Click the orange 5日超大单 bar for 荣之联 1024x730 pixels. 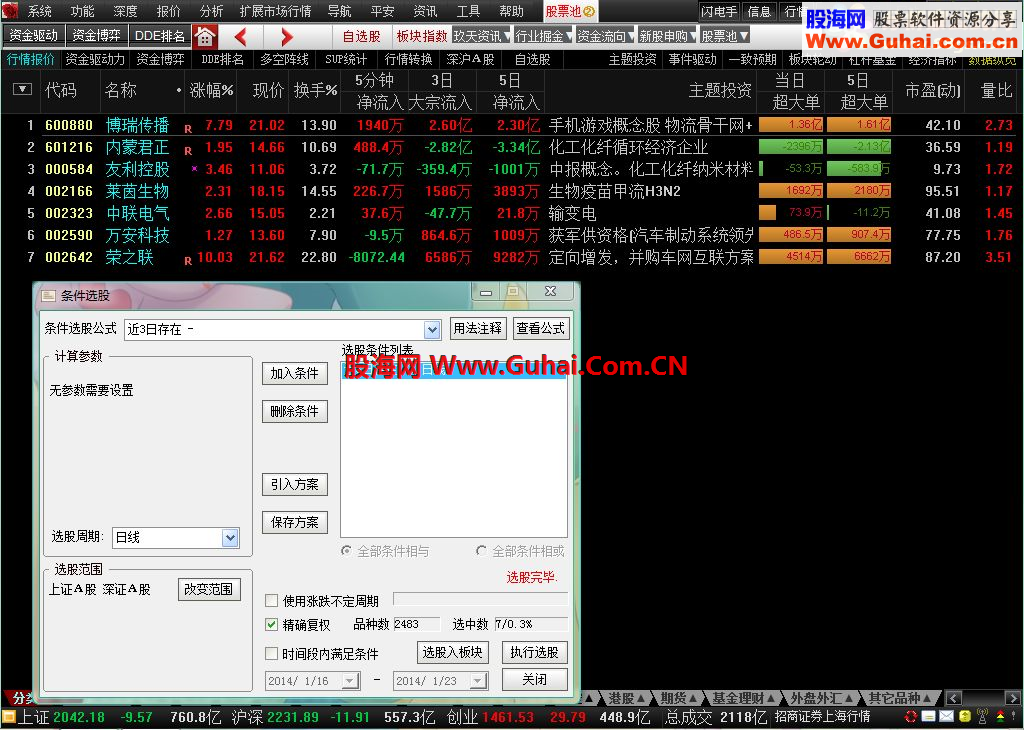pos(859,257)
